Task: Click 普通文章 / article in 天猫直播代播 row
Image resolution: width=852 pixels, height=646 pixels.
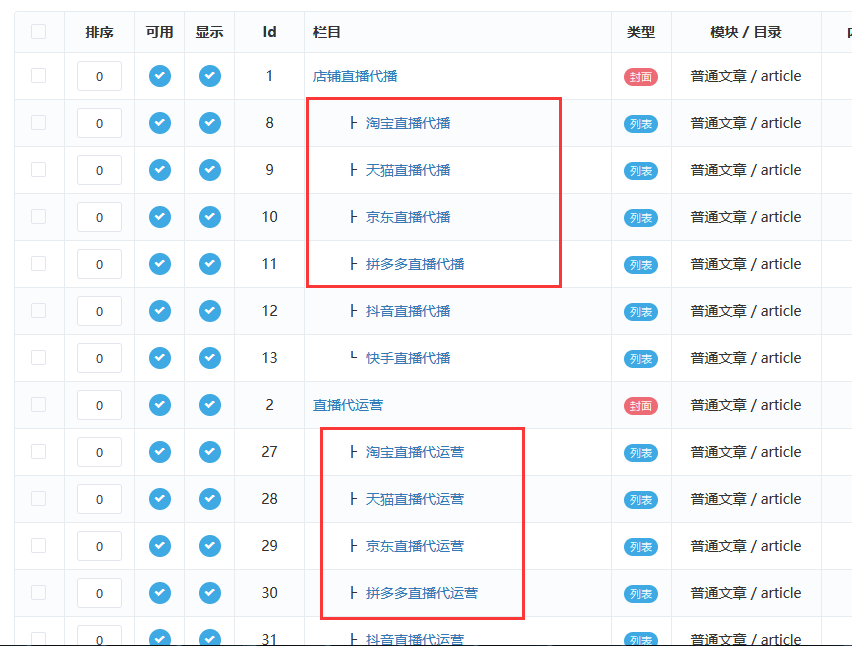Action: [x=746, y=170]
